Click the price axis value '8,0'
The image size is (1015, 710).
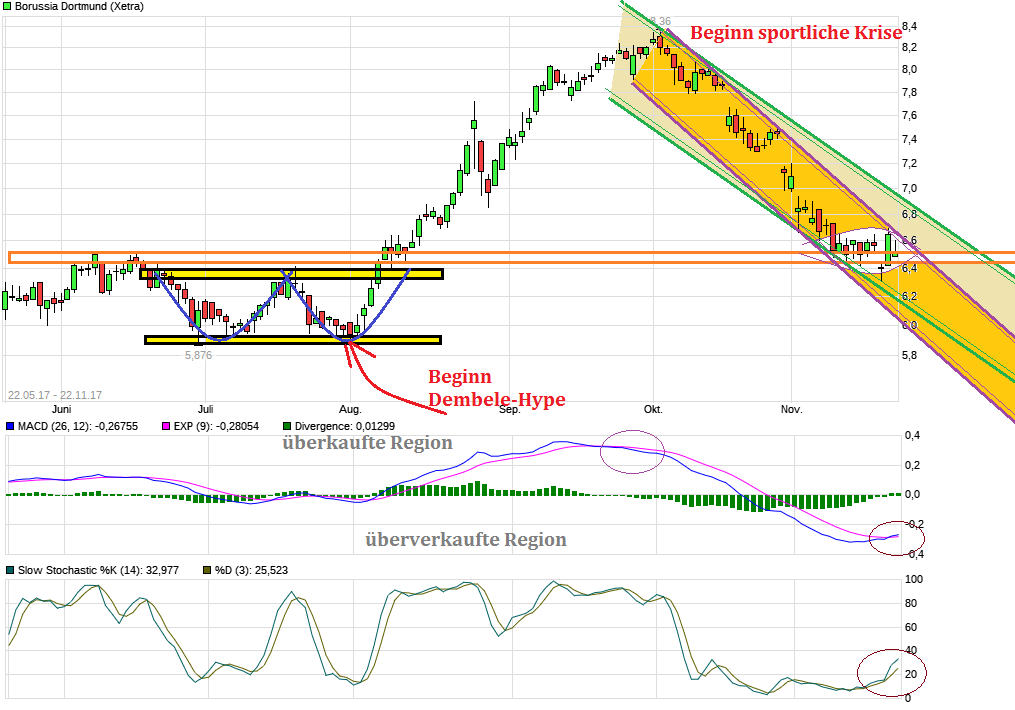[909, 69]
